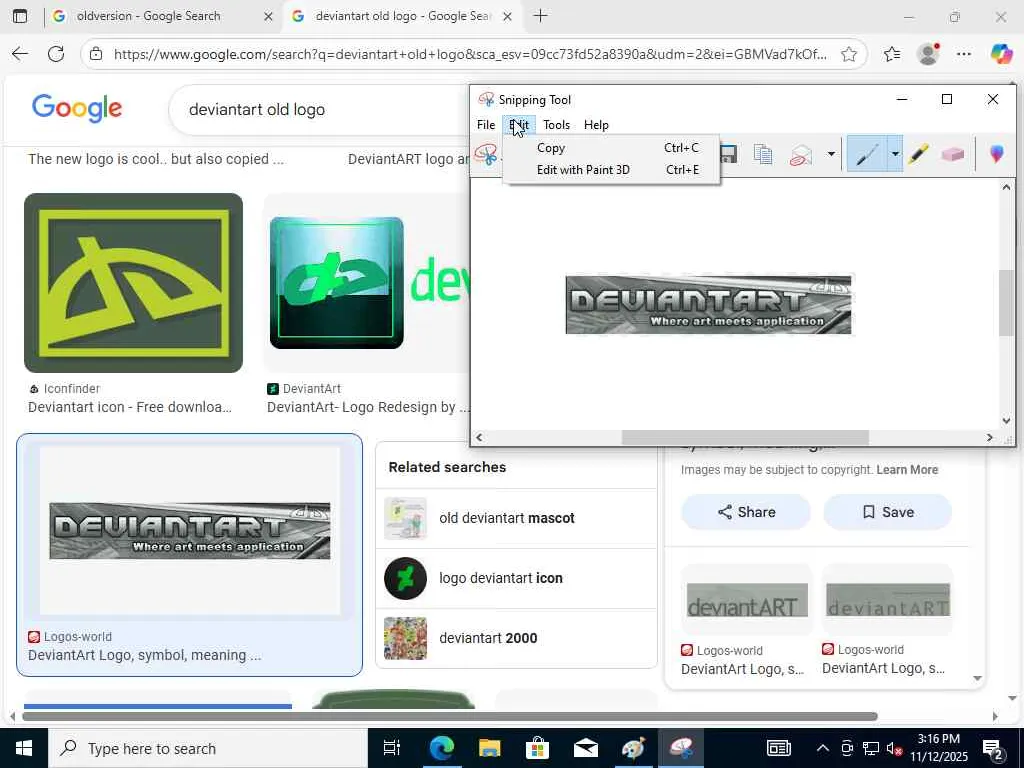
Task: Select the Pen tool in Snipping Tool
Action: 867,154
